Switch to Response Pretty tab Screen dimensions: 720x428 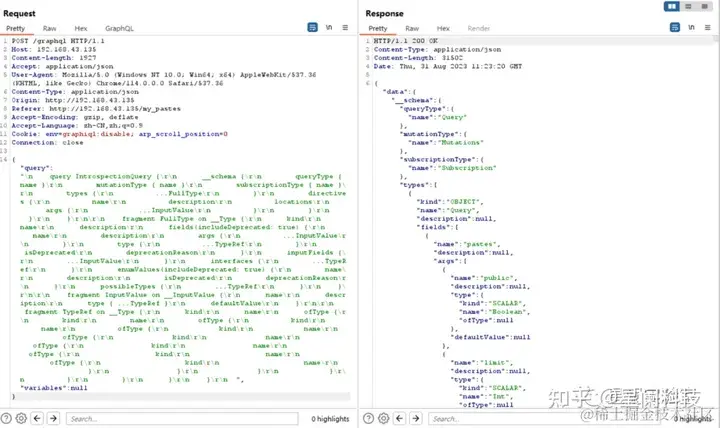pos(378,28)
